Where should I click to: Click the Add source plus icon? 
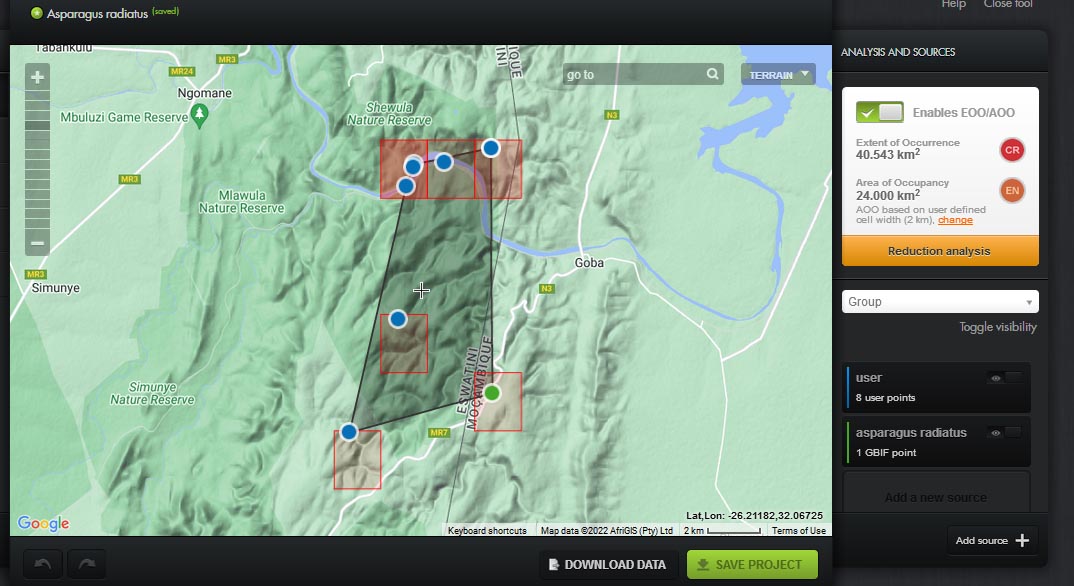coord(1022,541)
